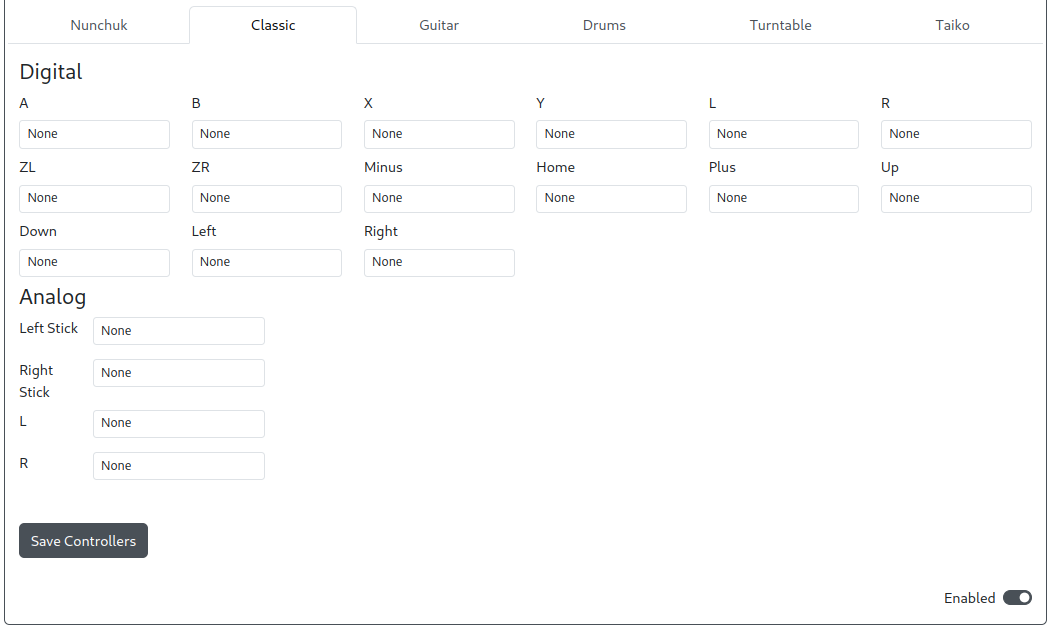Click the Up mapping field
Image resolution: width=1052 pixels, height=629 pixels.
[956, 198]
